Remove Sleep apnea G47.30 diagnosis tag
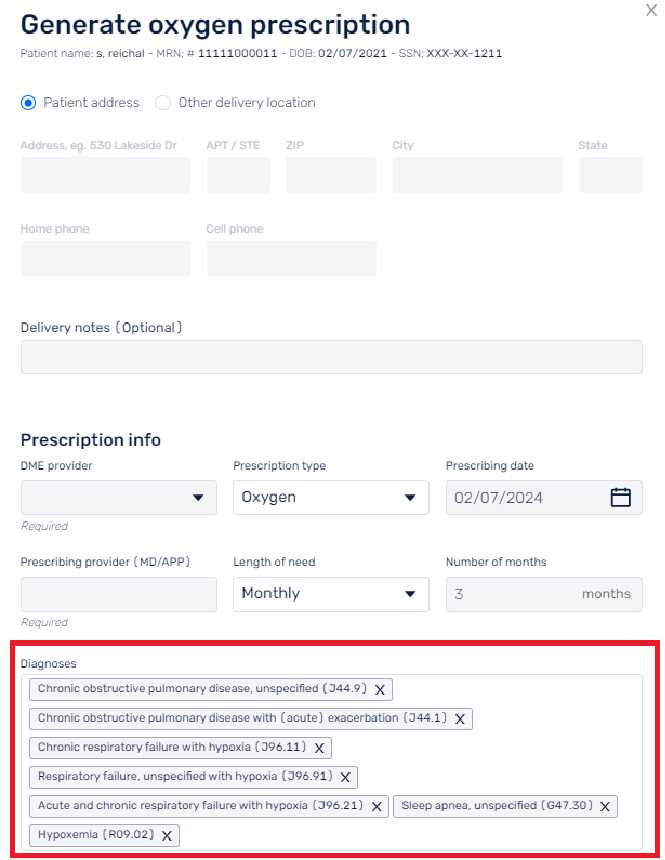The image size is (665, 860). pos(605,806)
